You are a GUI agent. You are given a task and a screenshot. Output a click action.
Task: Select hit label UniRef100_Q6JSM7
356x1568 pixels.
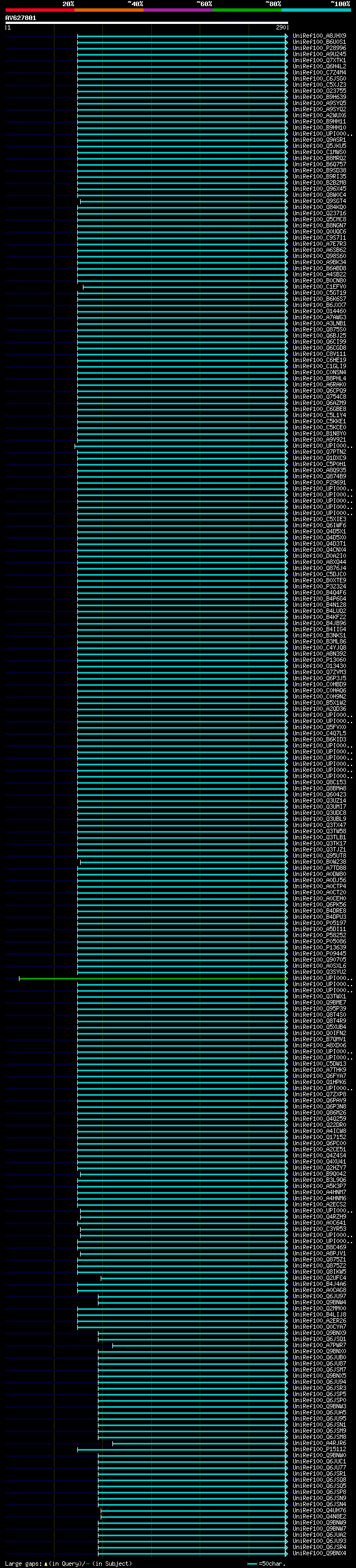click(x=319, y=1369)
